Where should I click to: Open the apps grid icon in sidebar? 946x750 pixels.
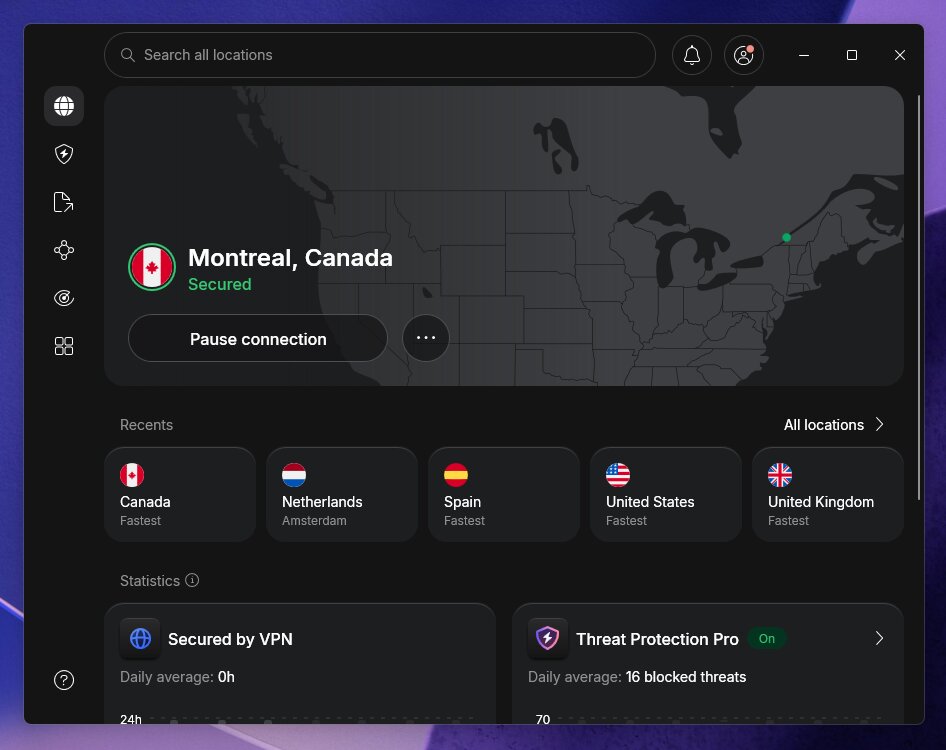pos(64,346)
